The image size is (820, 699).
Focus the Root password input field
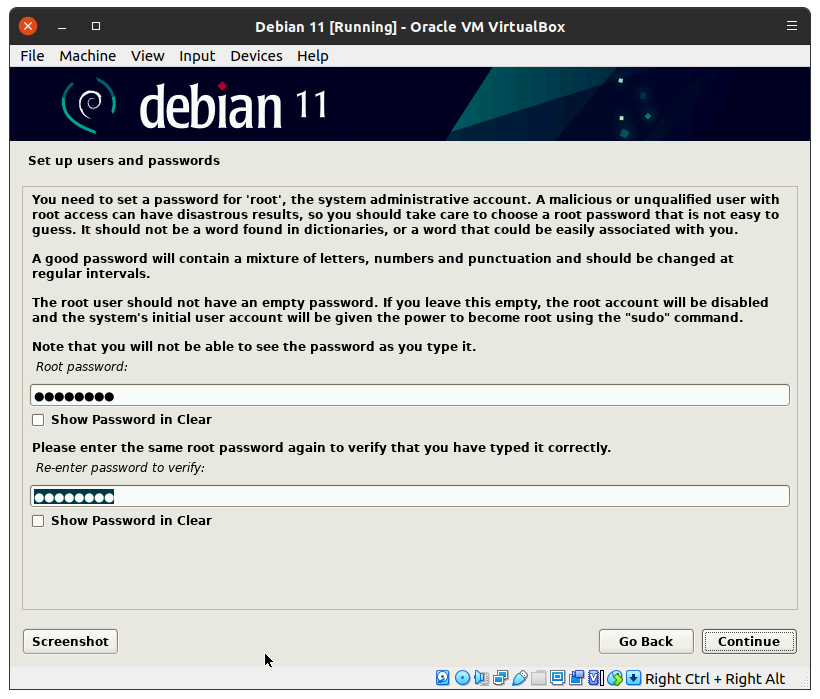tap(410, 396)
